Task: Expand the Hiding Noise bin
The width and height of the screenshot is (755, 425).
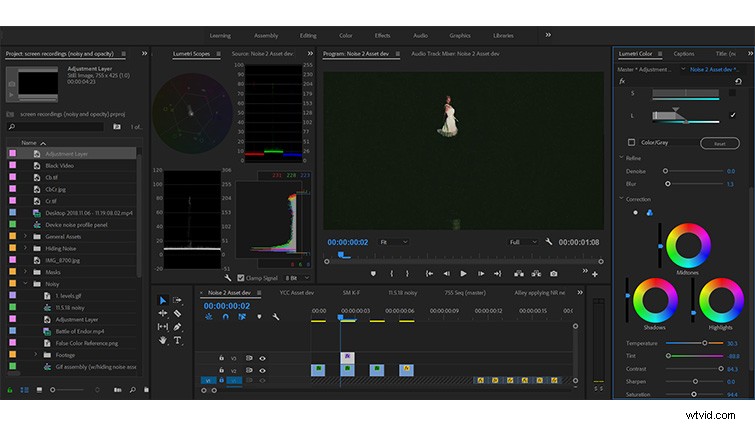Action: coord(26,248)
